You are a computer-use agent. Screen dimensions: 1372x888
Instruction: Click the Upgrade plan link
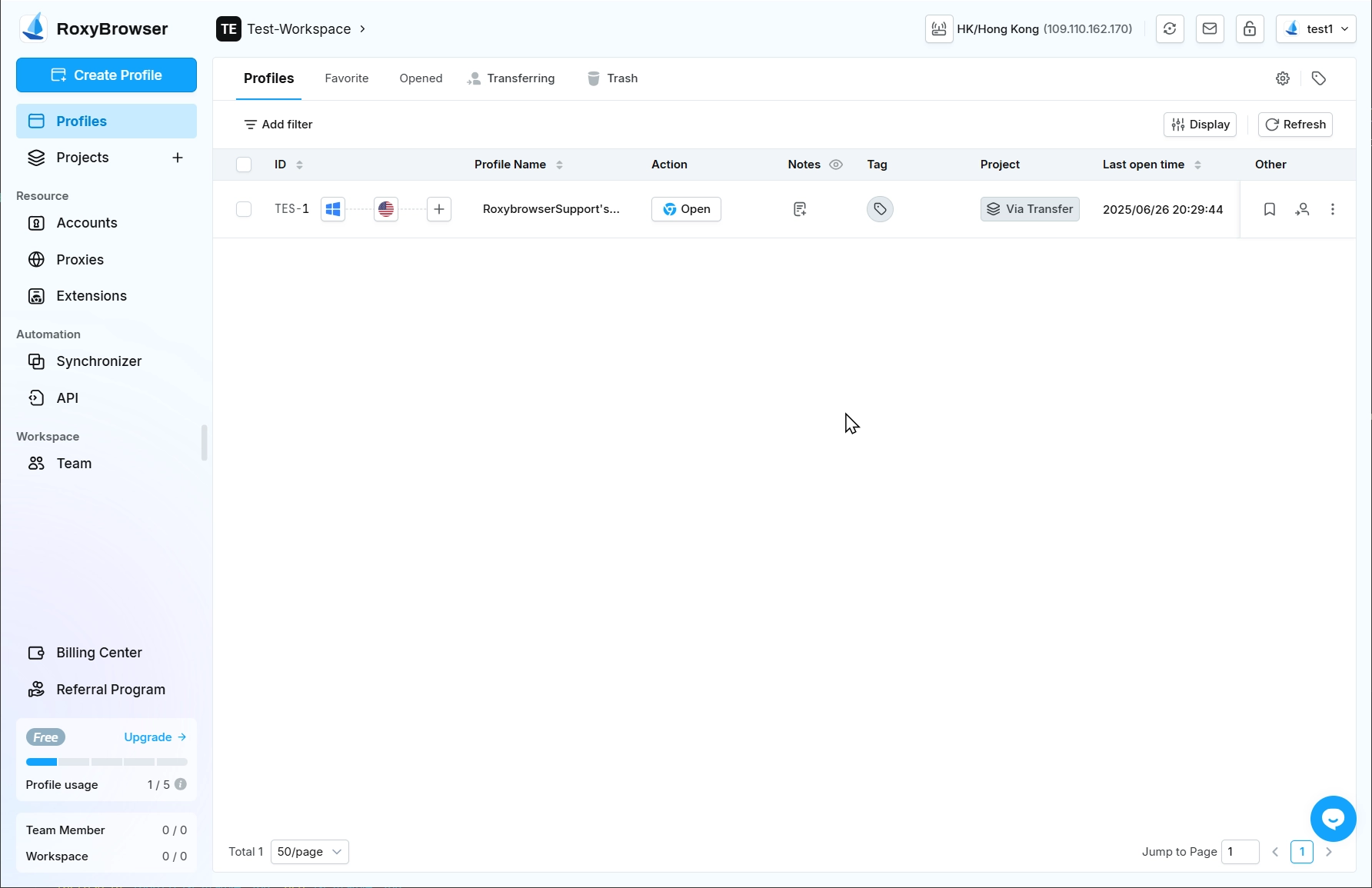click(x=155, y=737)
